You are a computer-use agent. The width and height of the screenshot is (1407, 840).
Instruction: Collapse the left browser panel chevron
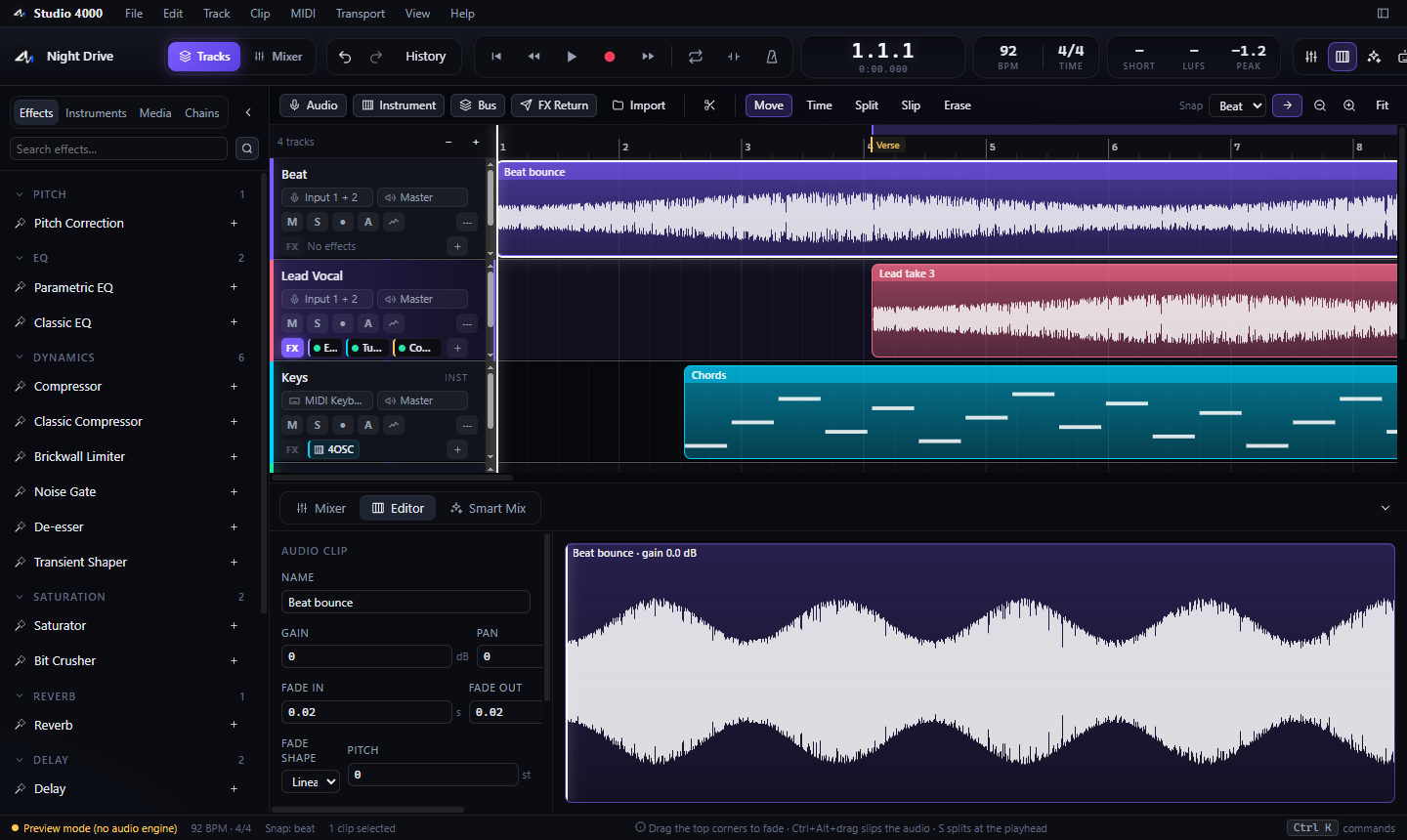248,113
